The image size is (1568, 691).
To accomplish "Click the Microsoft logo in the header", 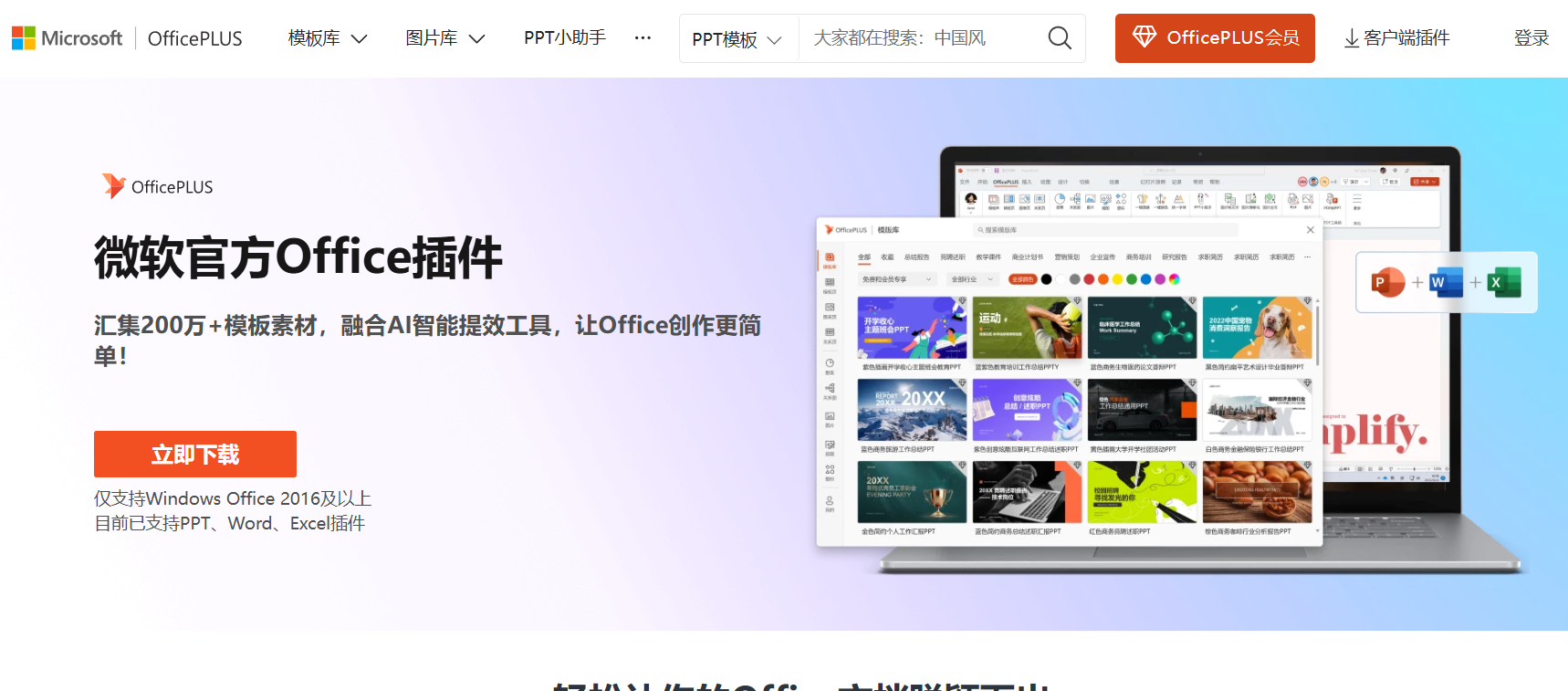I will click(67, 38).
